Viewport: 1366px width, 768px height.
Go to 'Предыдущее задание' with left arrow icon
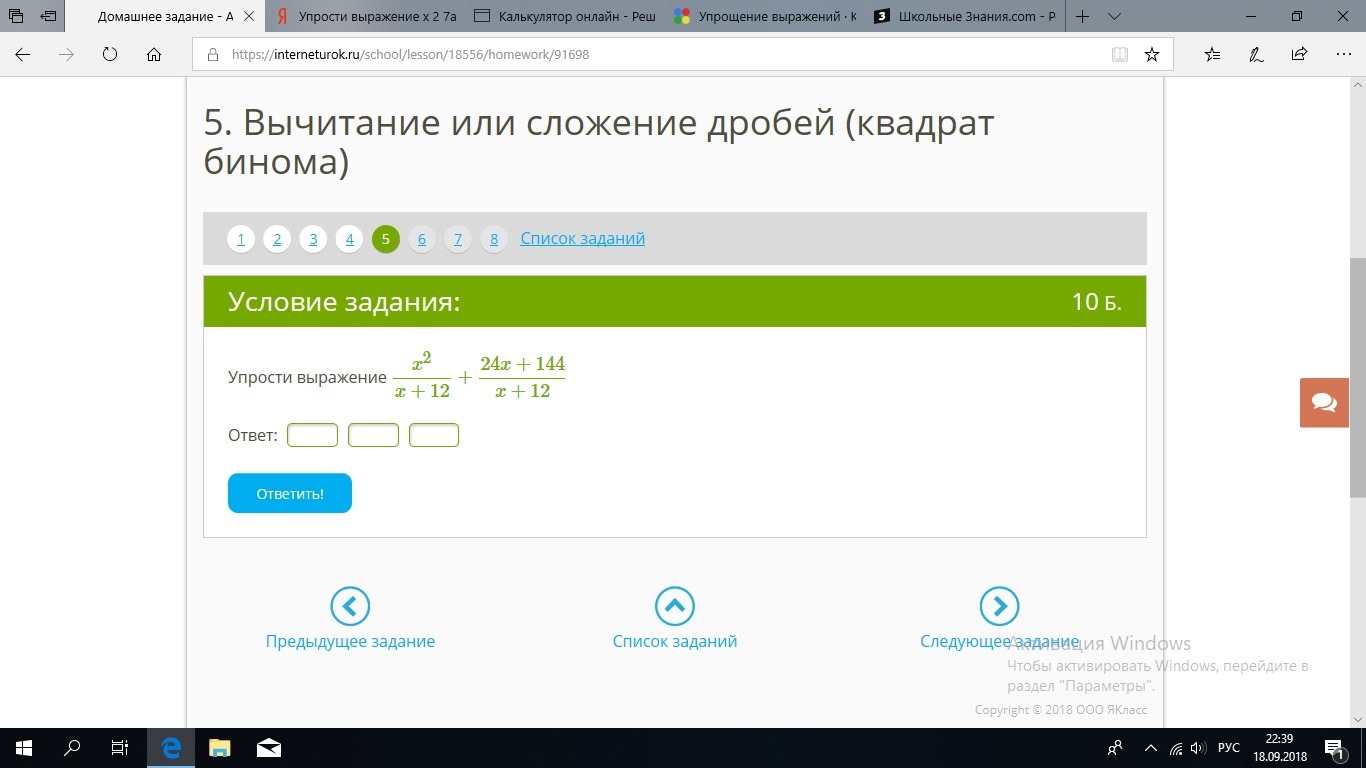click(350, 606)
